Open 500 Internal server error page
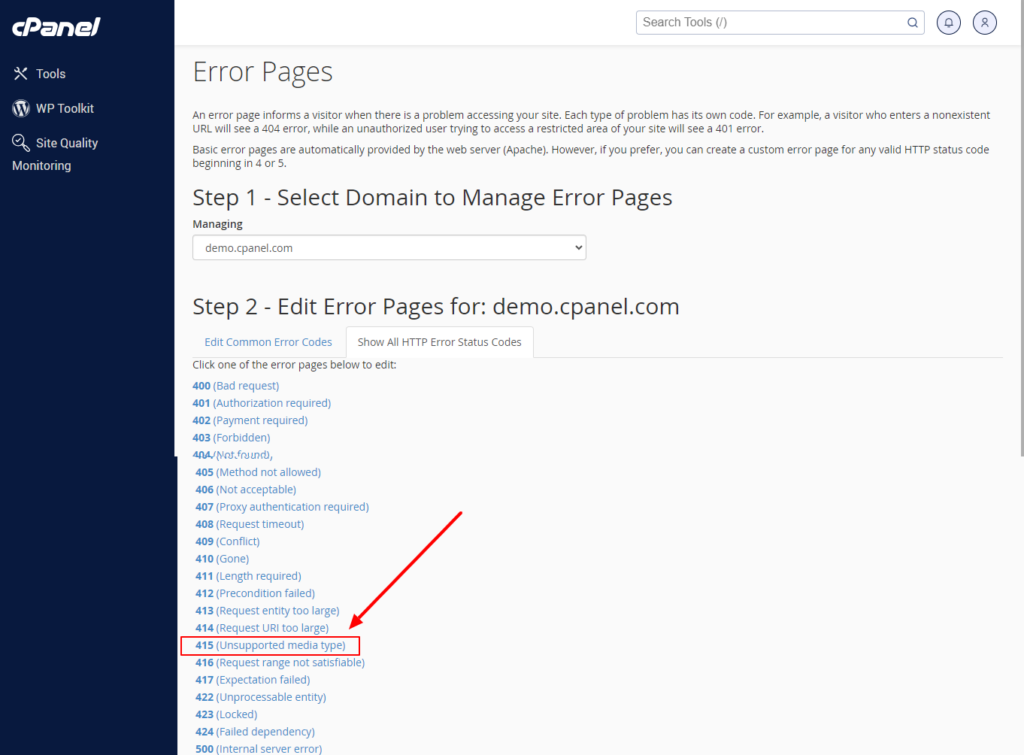 click(258, 749)
